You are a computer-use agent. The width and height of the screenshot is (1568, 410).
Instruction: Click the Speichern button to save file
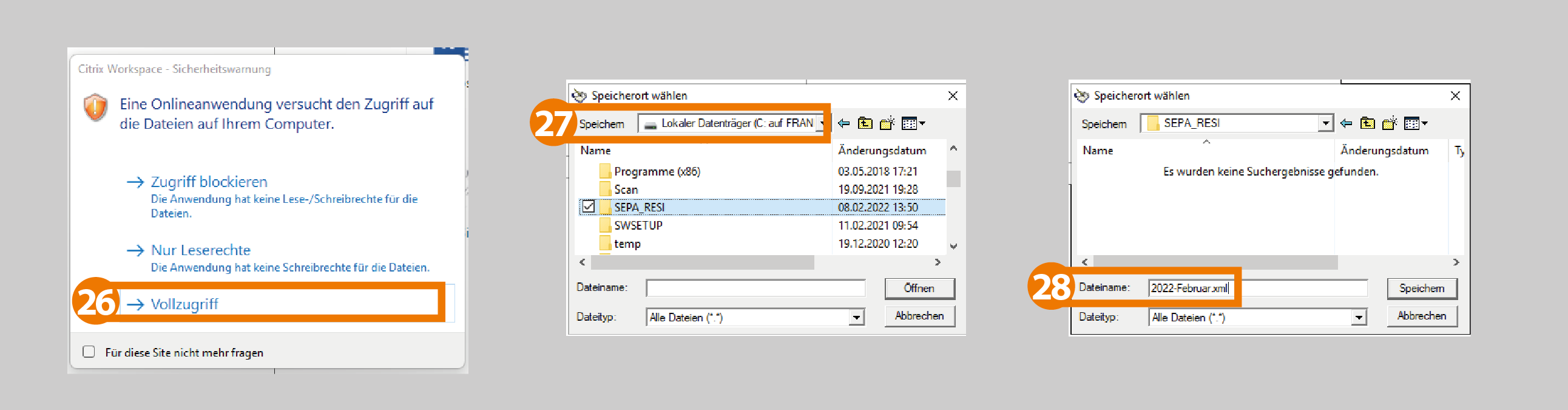click(1421, 288)
